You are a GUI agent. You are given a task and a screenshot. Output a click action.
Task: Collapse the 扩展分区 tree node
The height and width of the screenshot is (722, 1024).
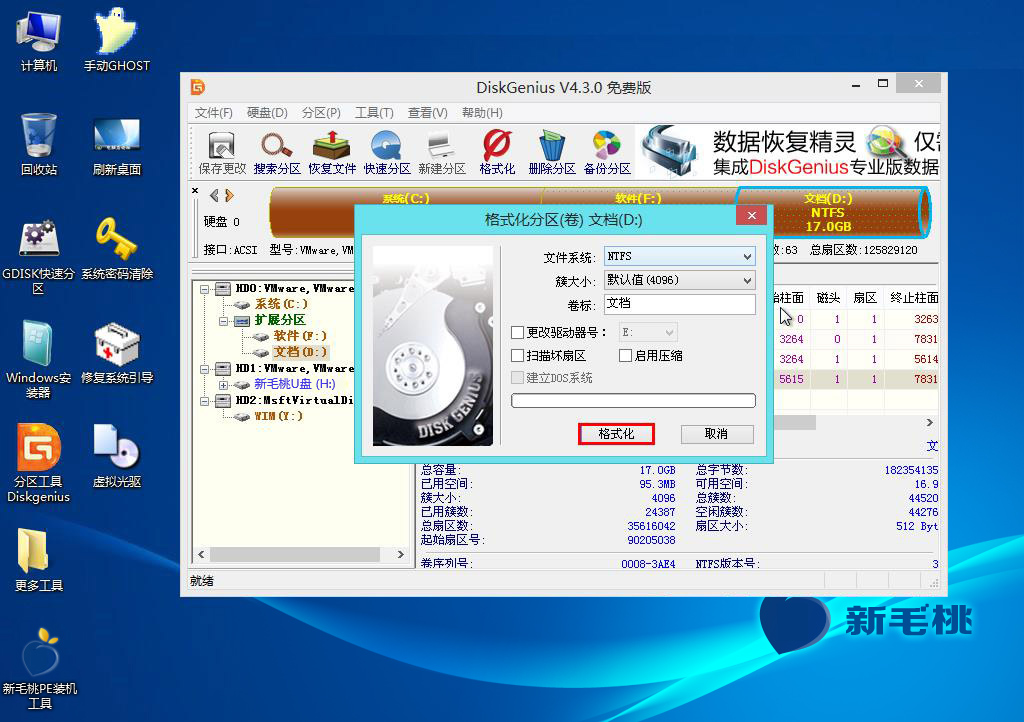tap(223, 321)
